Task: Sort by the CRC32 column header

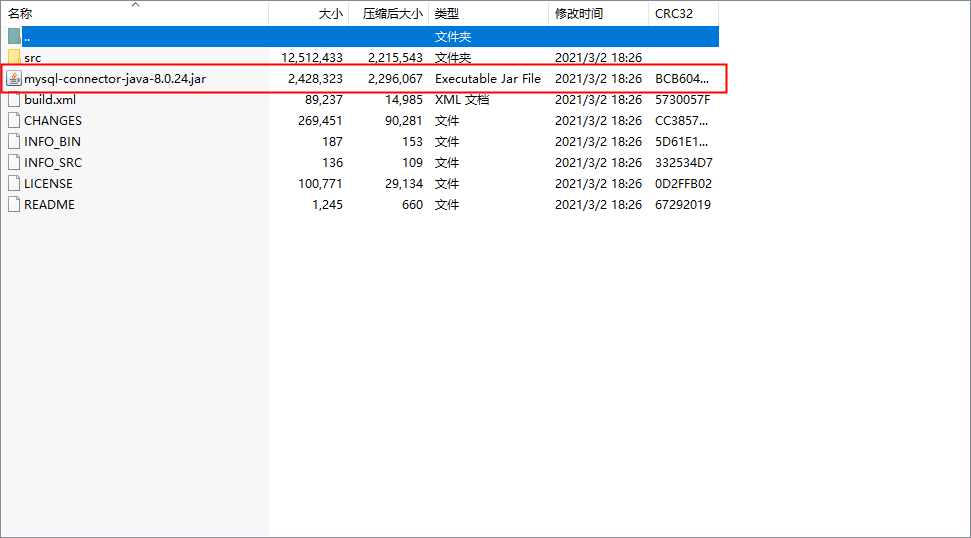Action: [x=684, y=13]
